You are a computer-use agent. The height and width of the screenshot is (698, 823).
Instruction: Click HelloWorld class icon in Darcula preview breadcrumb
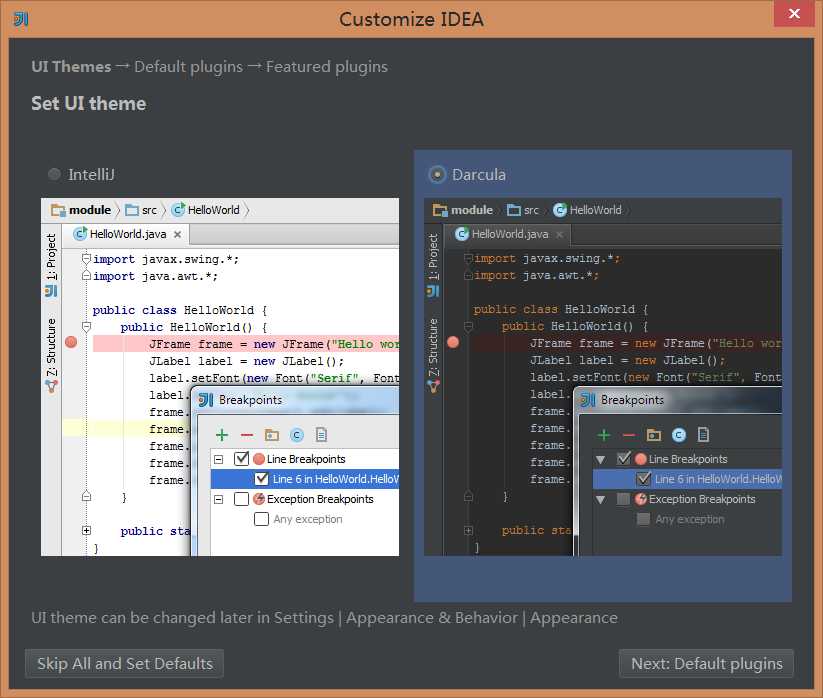(x=560, y=209)
